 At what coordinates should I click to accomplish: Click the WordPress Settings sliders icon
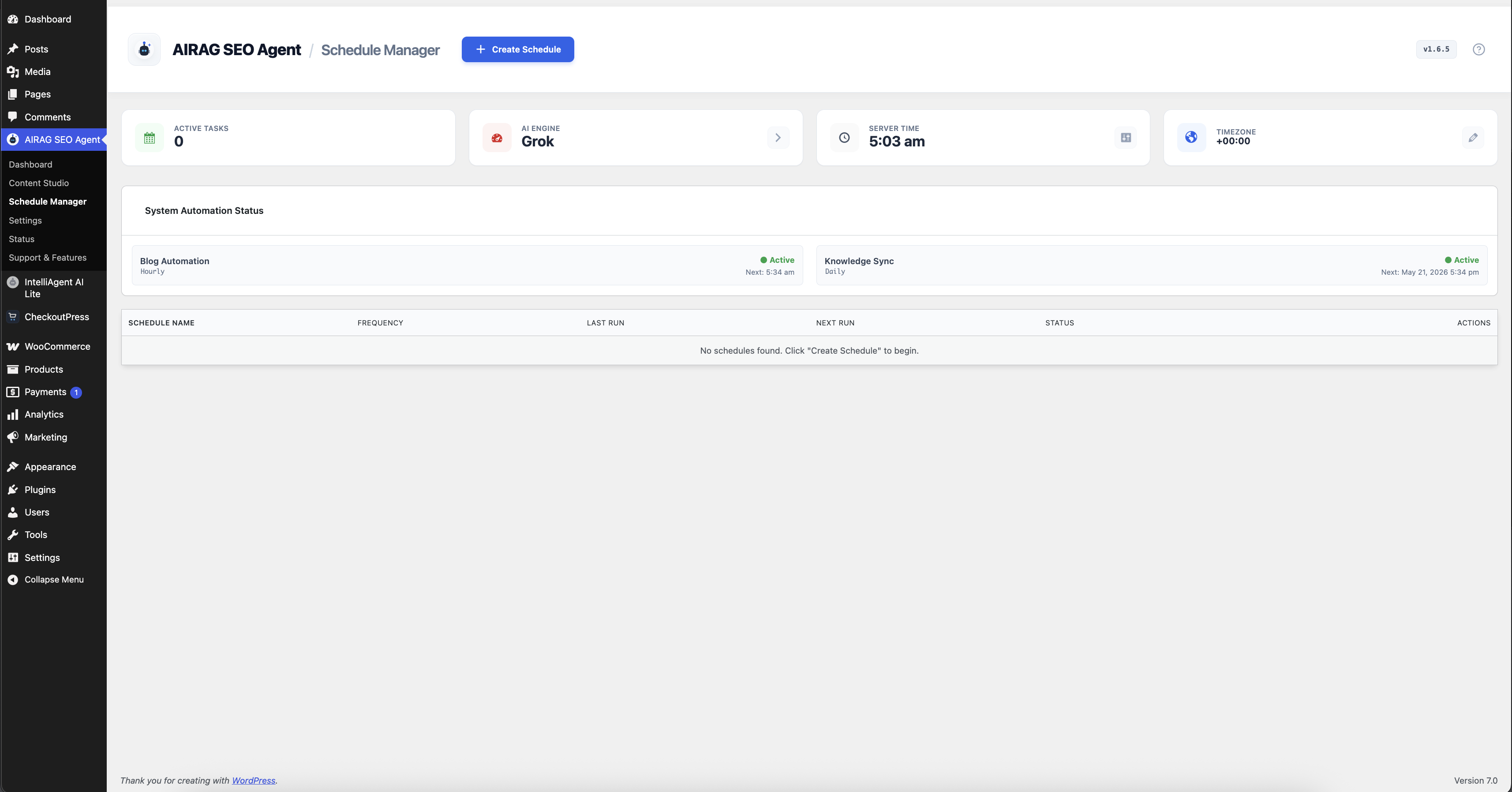point(13,557)
